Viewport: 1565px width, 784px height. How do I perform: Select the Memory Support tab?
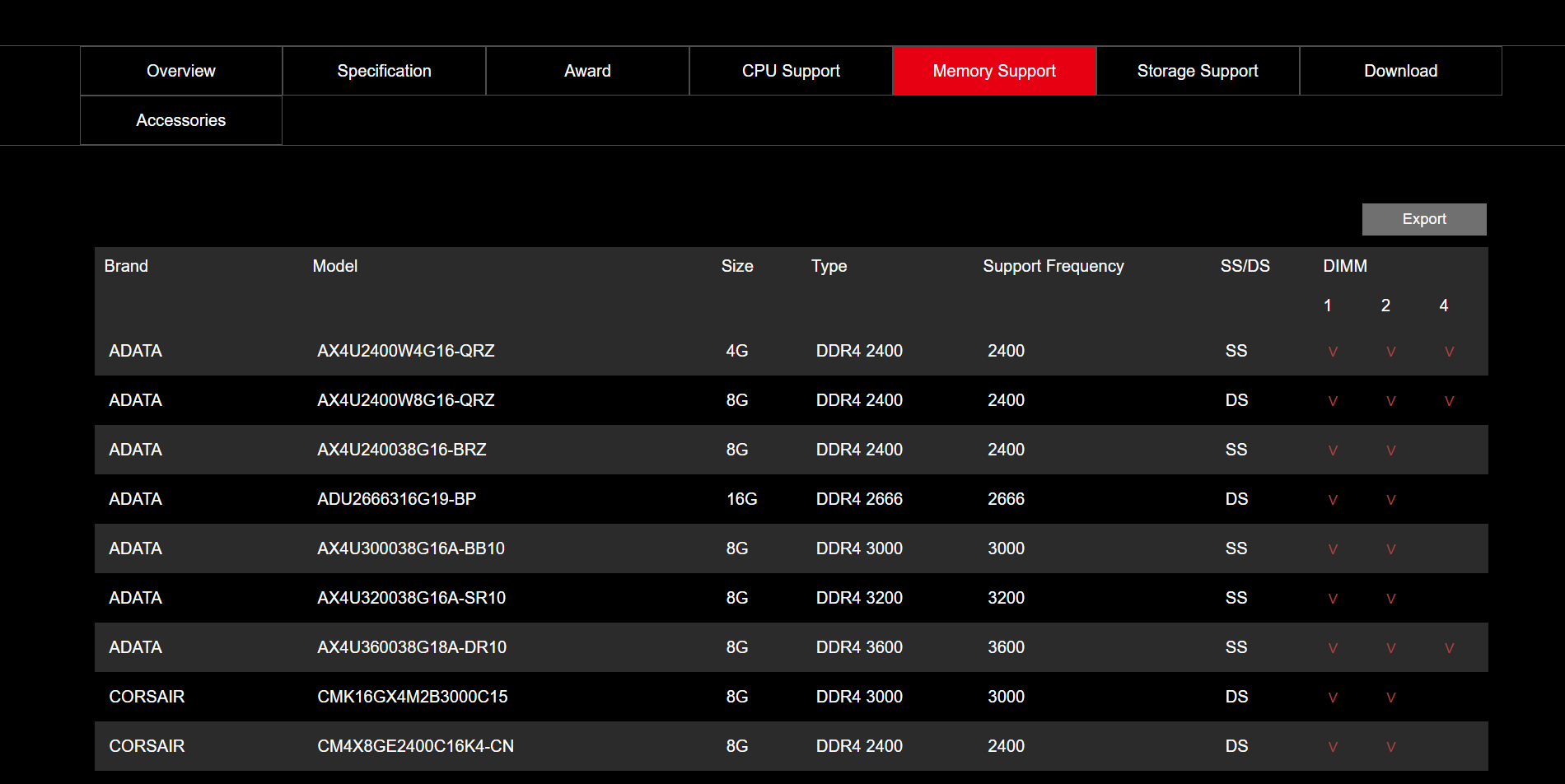pyautogui.click(x=994, y=71)
